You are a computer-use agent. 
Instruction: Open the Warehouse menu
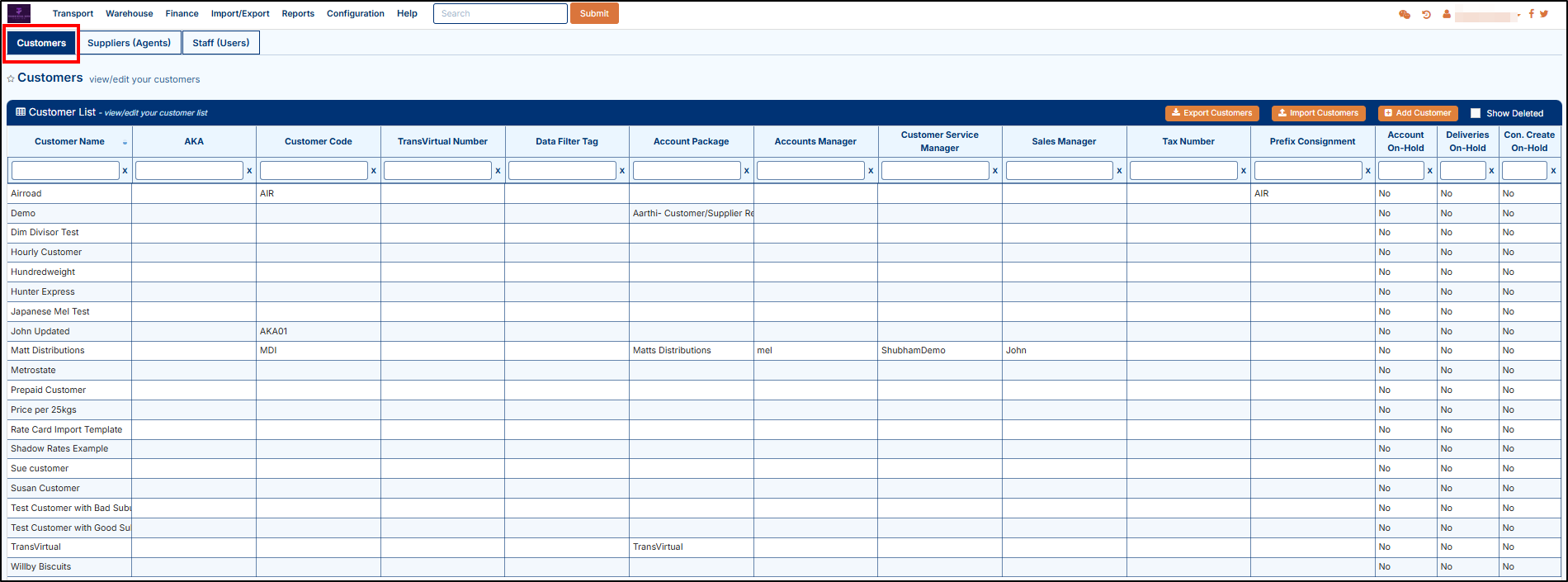(130, 13)
